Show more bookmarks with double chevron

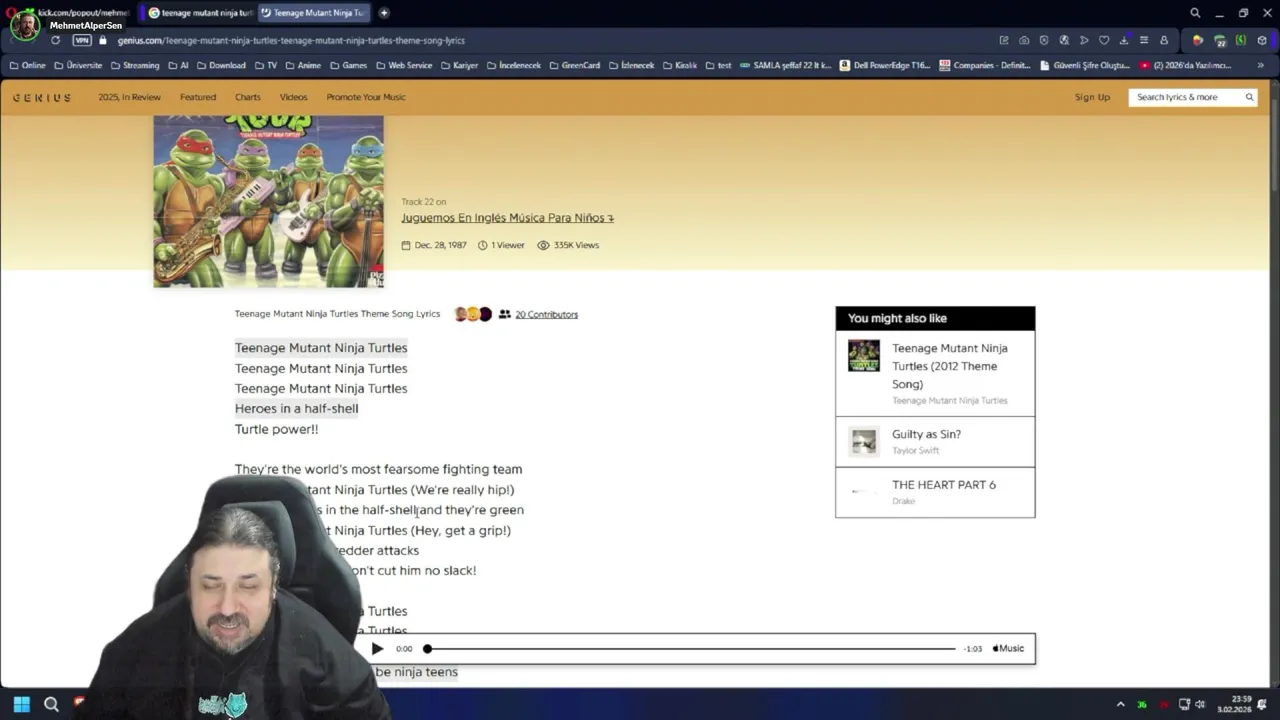(1260, 65)
